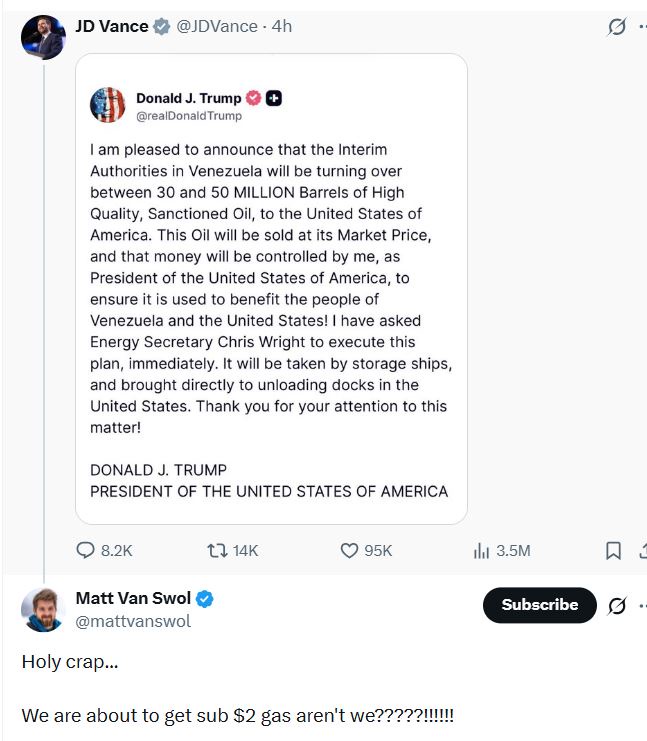Click JD Vance's gray verified badge
Screen dimensions: 647x741
click(162, 27)
